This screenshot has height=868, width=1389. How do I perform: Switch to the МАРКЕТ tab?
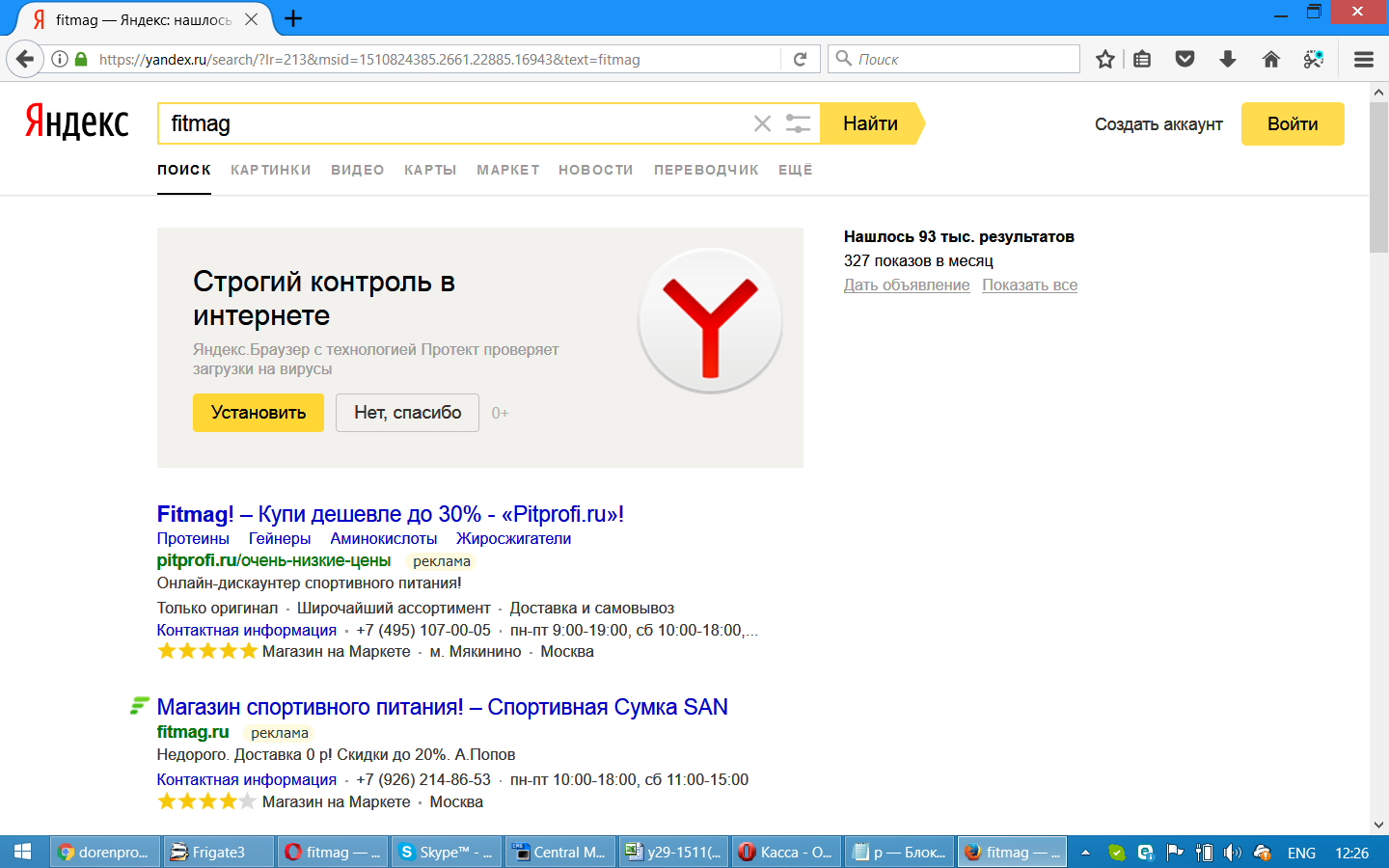coord(508,170)
